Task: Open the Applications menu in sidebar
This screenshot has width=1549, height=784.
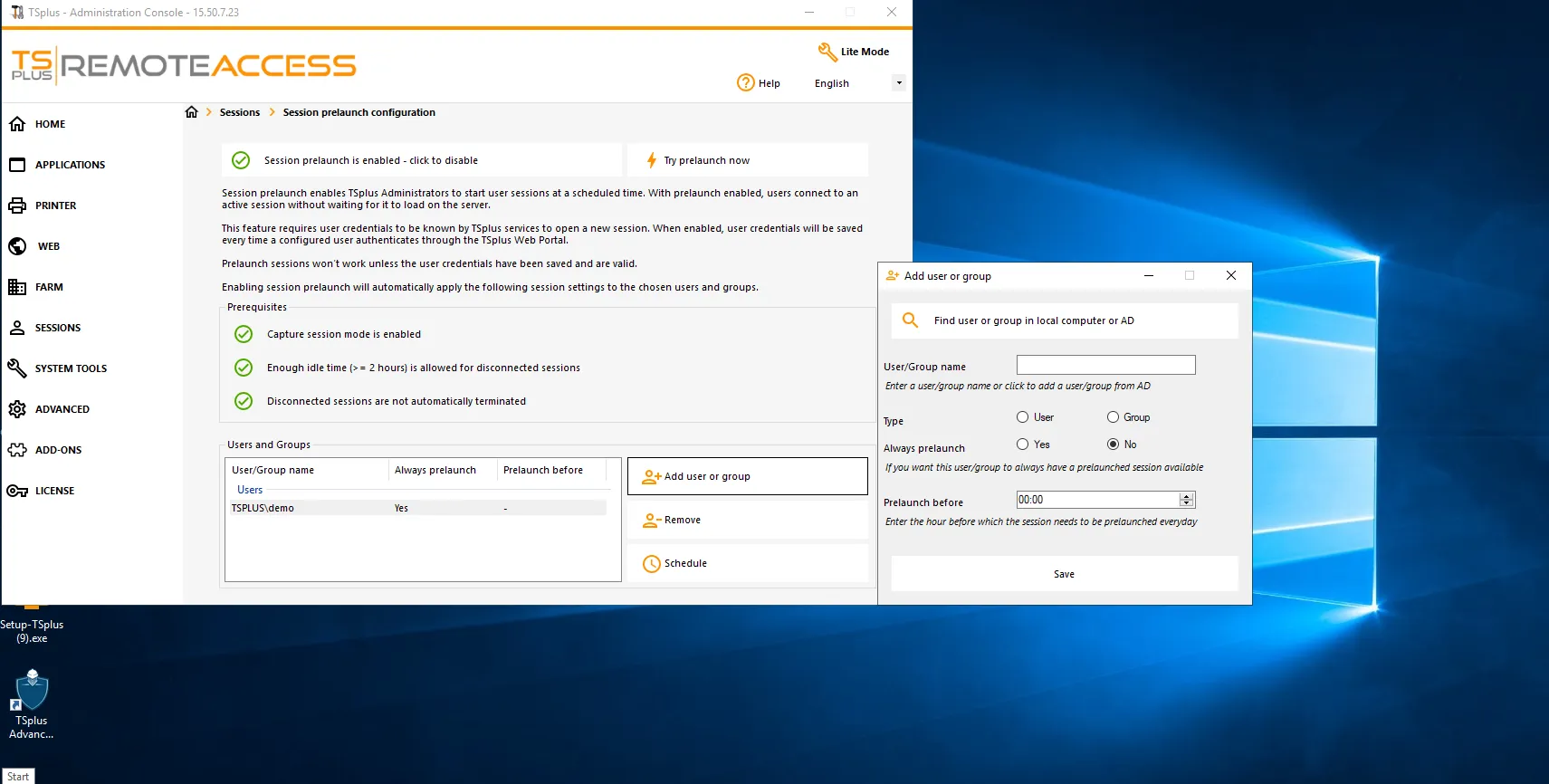Action: point(70,165)
